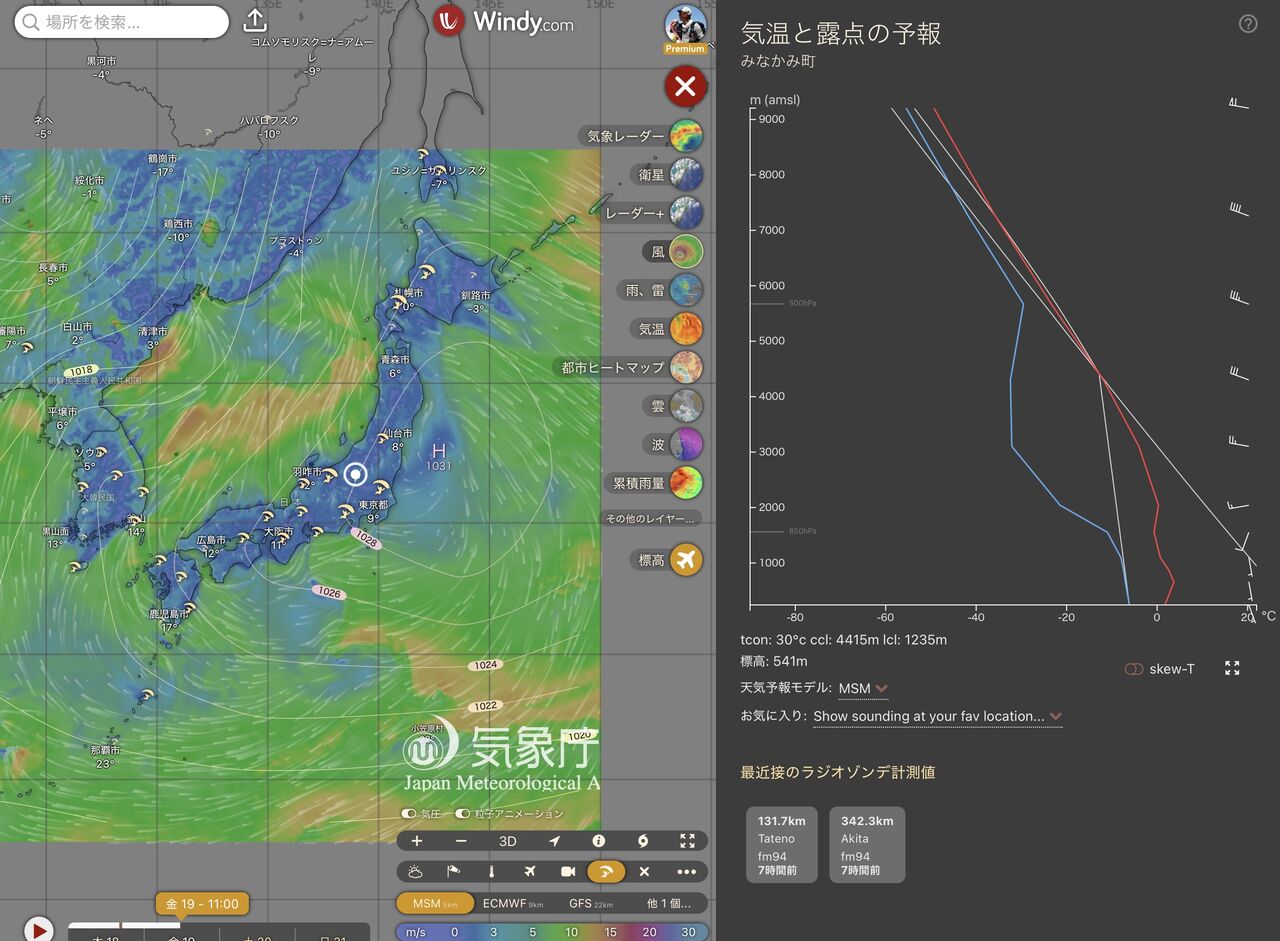Click the 金 19 - 11:00 timeline marker
Screen dimensions: 1280x941
pos(201,904)
